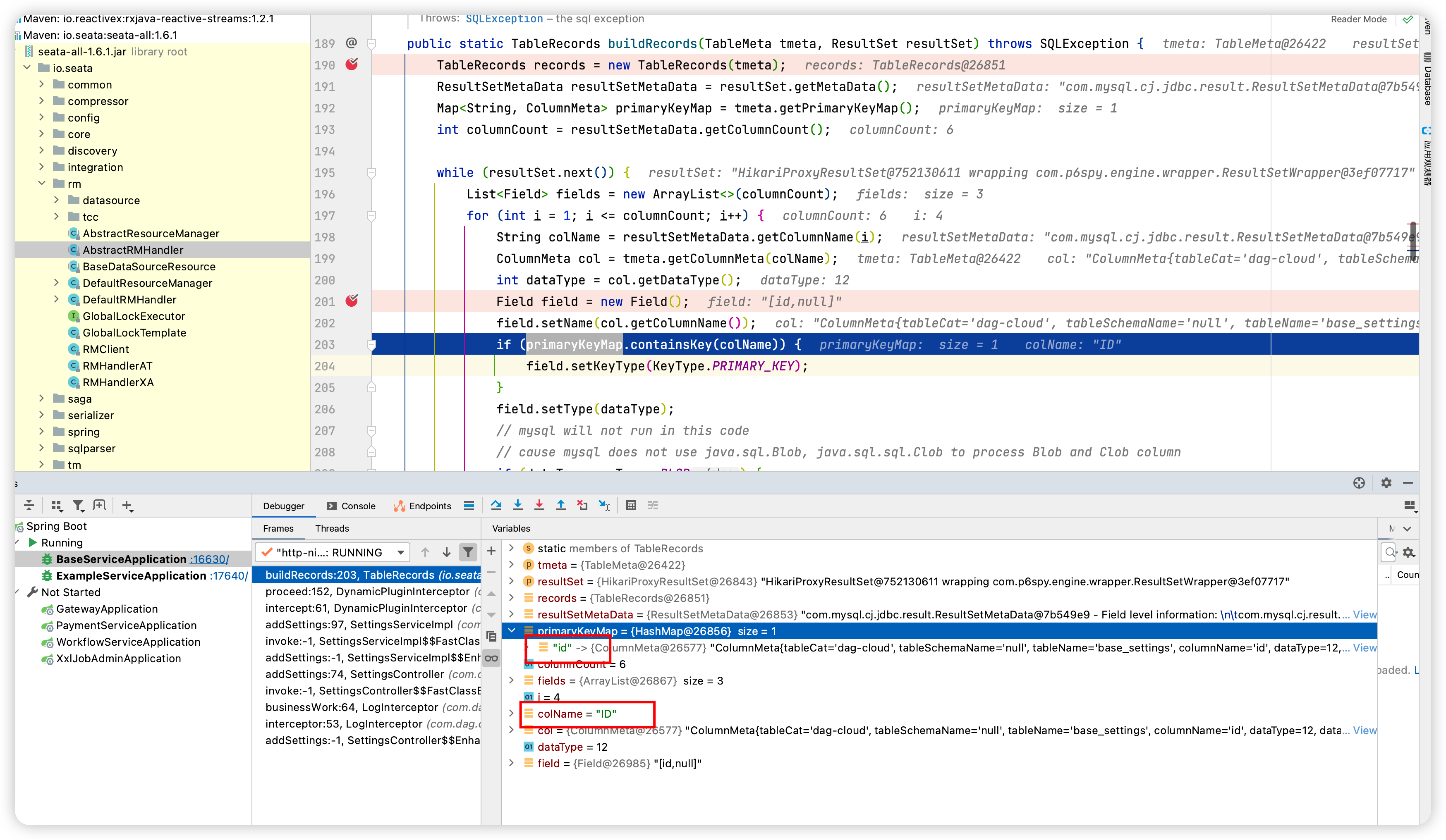The image size is (1446, 840).
Task: Collapse primaryKeyMap variable node
Action: tap(511, 631)
